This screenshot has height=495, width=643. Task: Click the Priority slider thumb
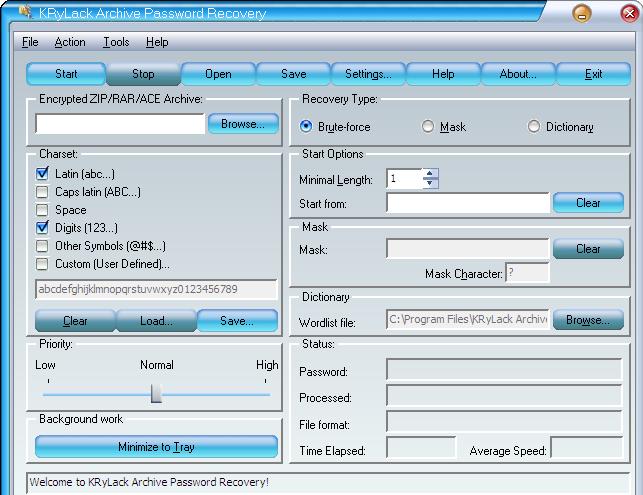[x=156, y=394]
